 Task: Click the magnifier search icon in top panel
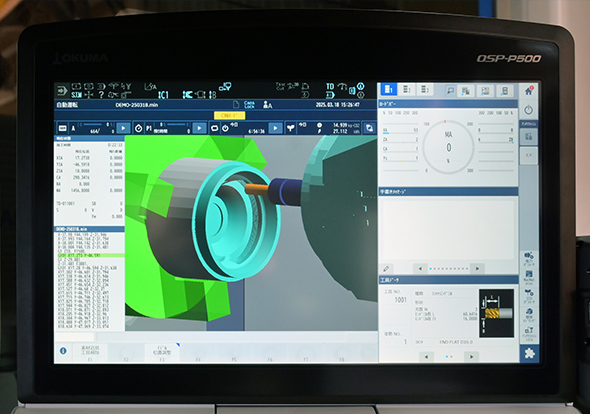pyautogui.click(x=450, y=90)
